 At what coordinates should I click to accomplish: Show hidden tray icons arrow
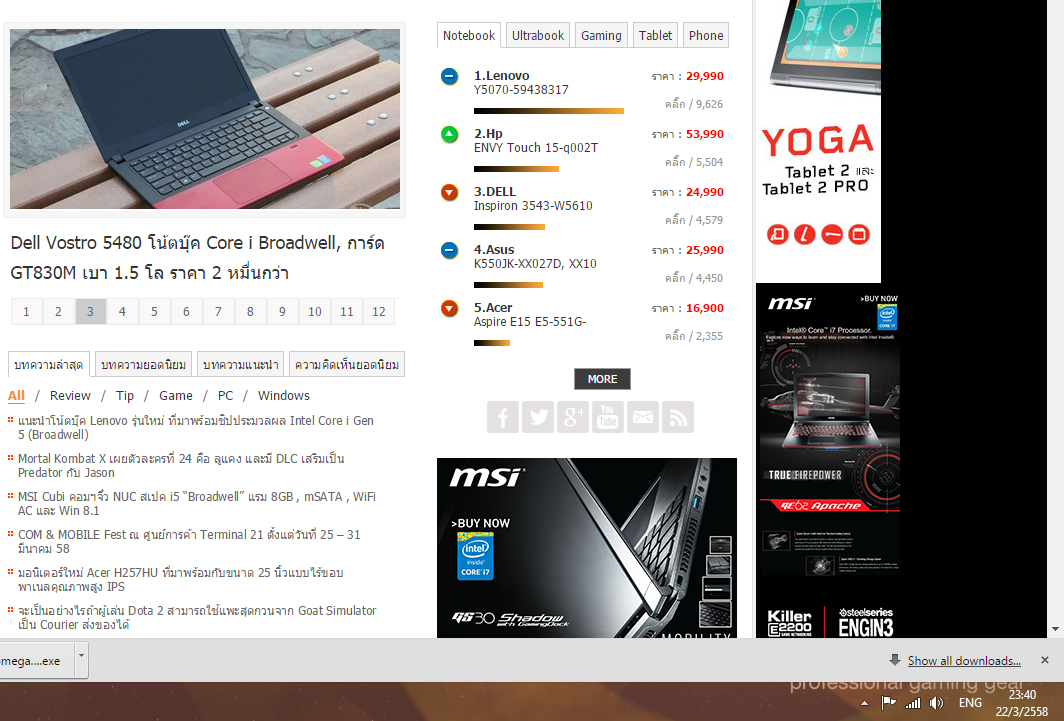pyautogui.click(x=864, y=703)
